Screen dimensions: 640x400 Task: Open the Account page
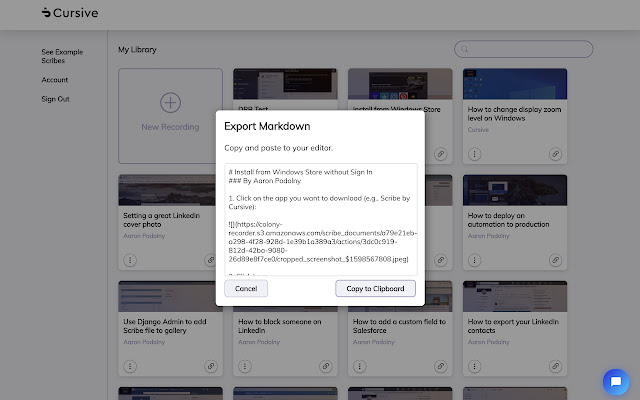(55, 80)
